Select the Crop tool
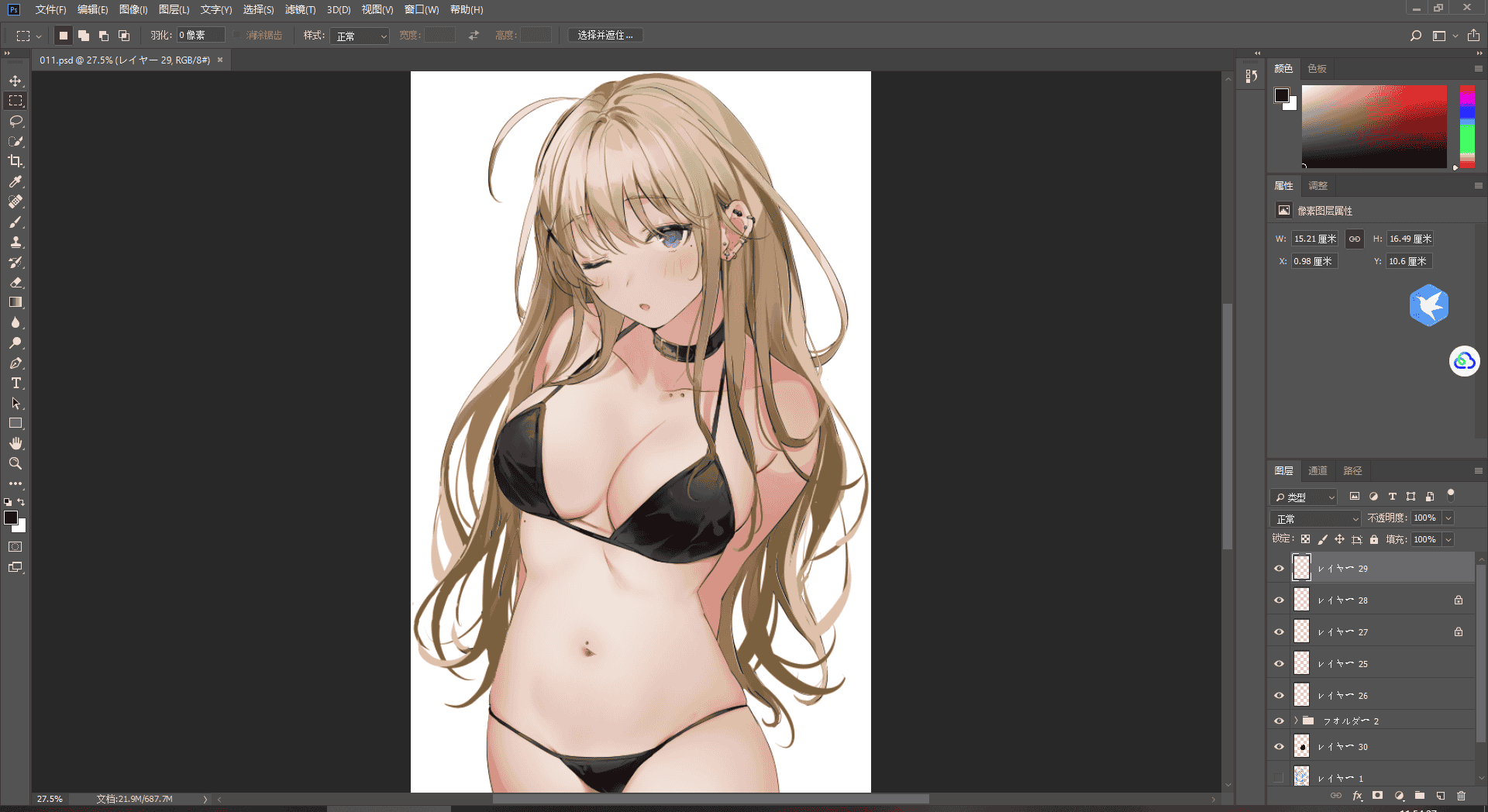The image size is (1488, 812). click(x=15, y=161)
